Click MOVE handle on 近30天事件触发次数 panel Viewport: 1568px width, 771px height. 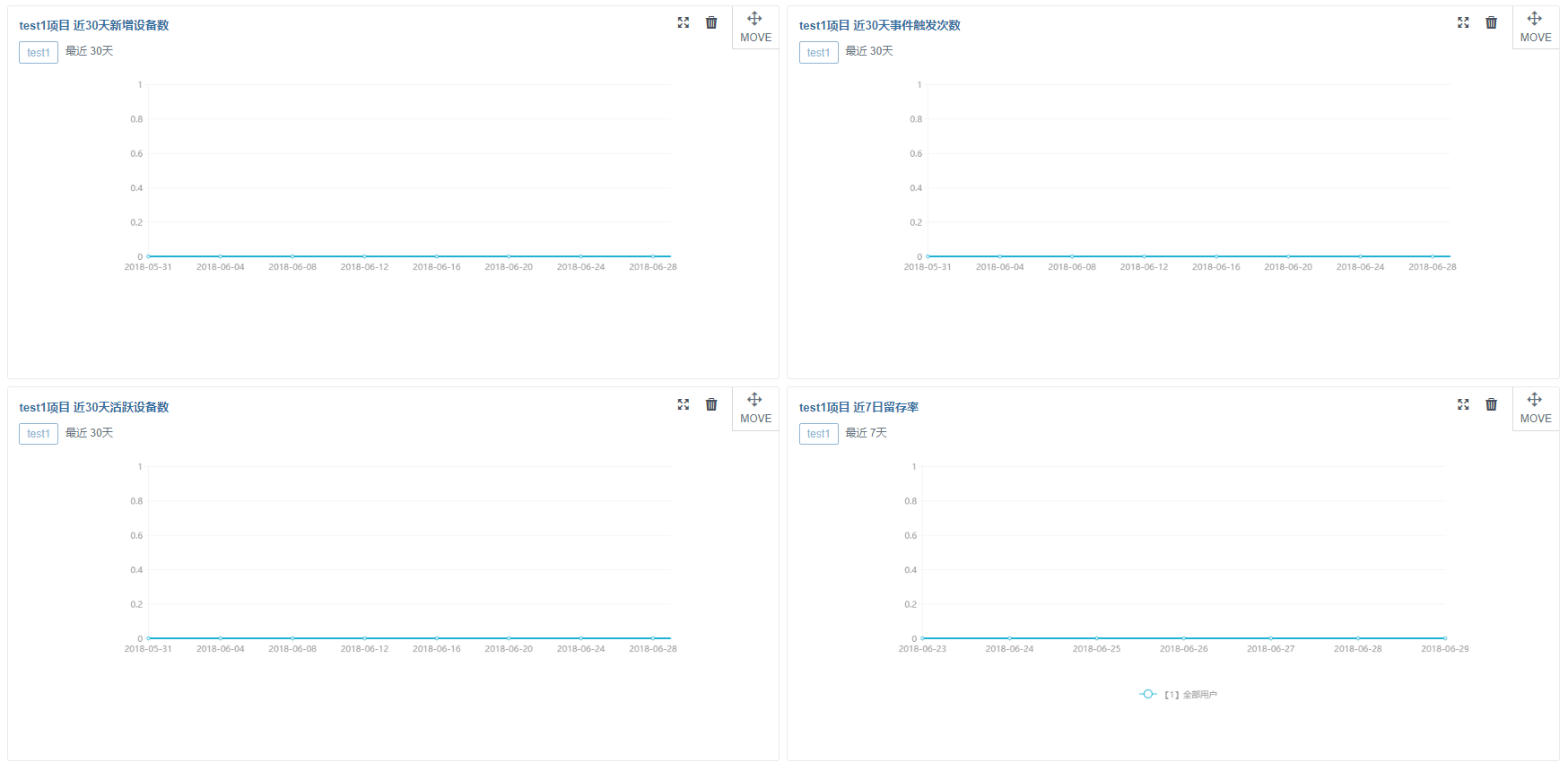1536,28
